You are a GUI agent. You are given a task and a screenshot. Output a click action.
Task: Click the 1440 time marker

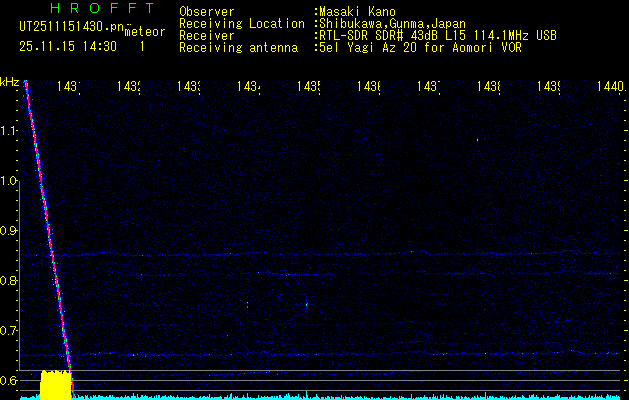tap(607, 88)
